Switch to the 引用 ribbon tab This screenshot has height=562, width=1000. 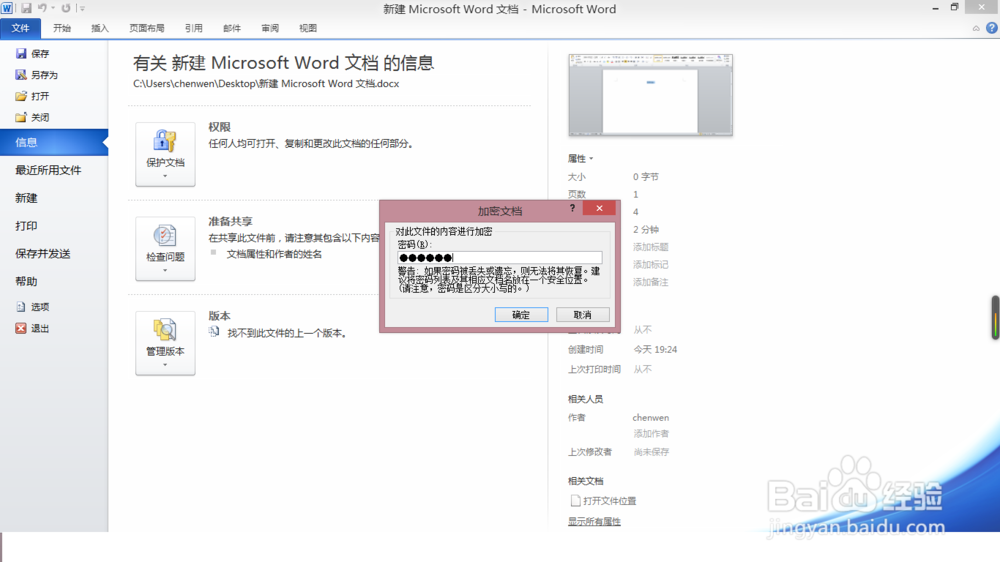194,28
